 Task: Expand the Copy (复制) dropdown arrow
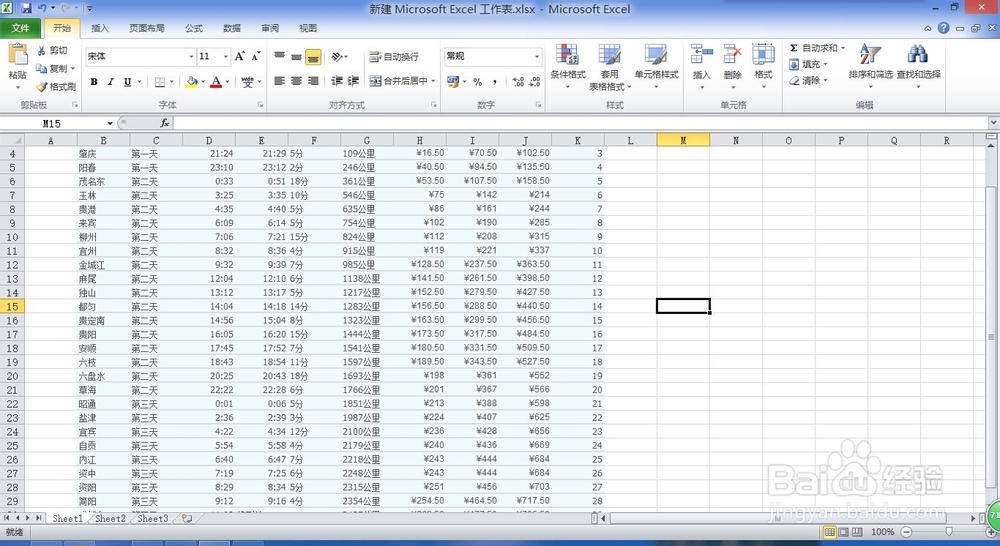click(x=73, y=68)
